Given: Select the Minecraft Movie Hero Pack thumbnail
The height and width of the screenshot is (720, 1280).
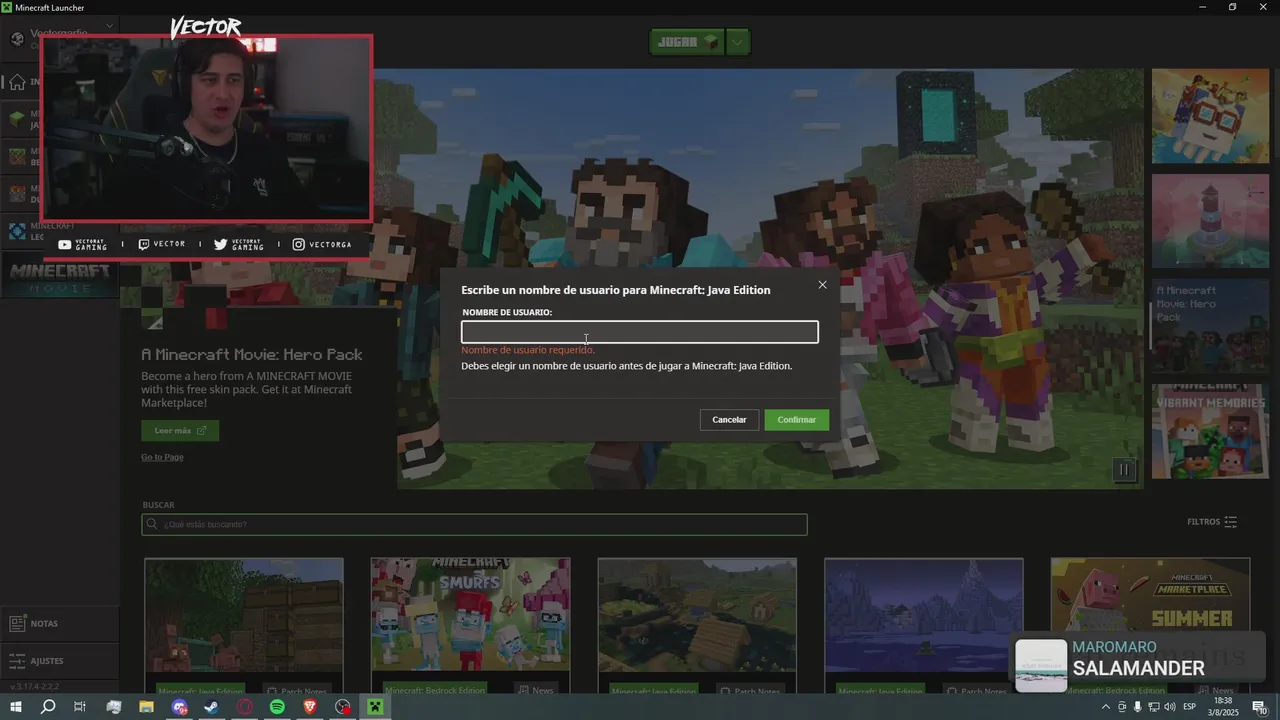Looking at the screenshot, I should click(1210, 326).
